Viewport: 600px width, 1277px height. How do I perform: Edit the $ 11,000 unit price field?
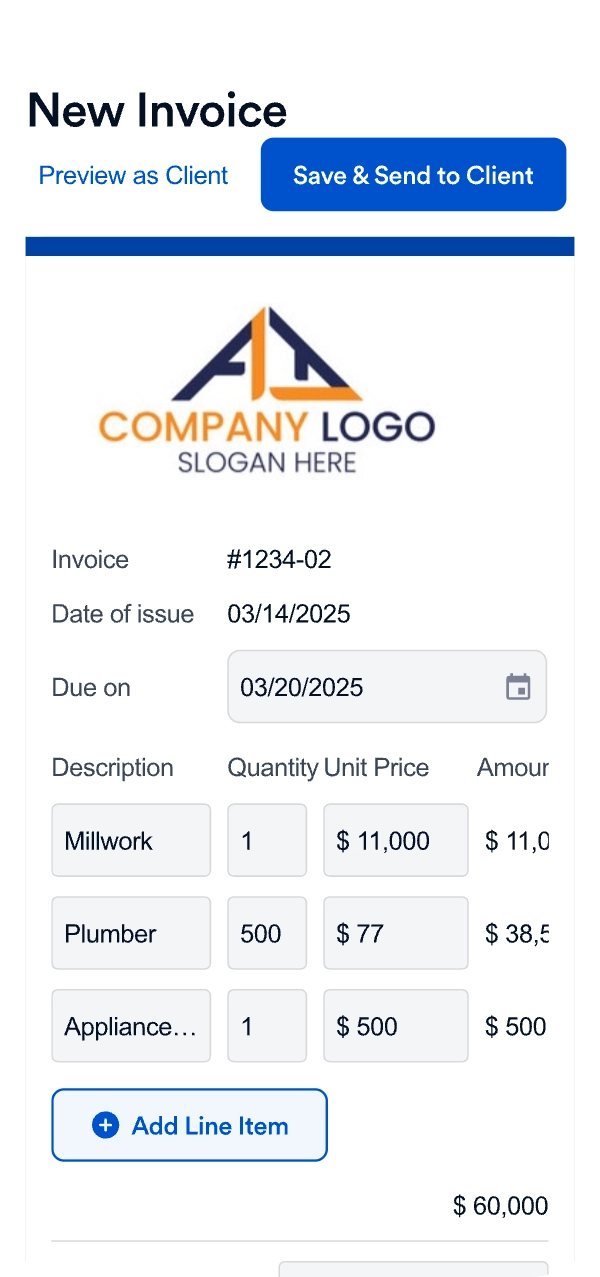pos(396,840)
